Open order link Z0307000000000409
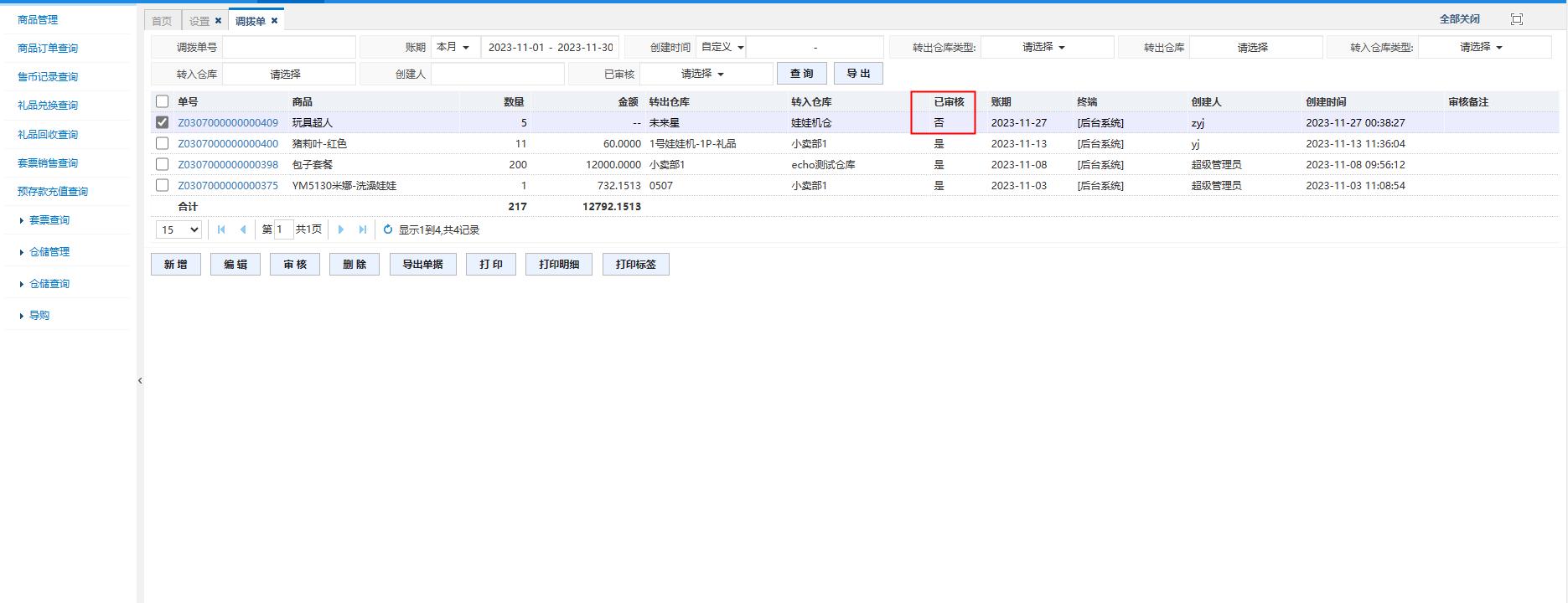The image size is (1568, 603). coord(228,123)
